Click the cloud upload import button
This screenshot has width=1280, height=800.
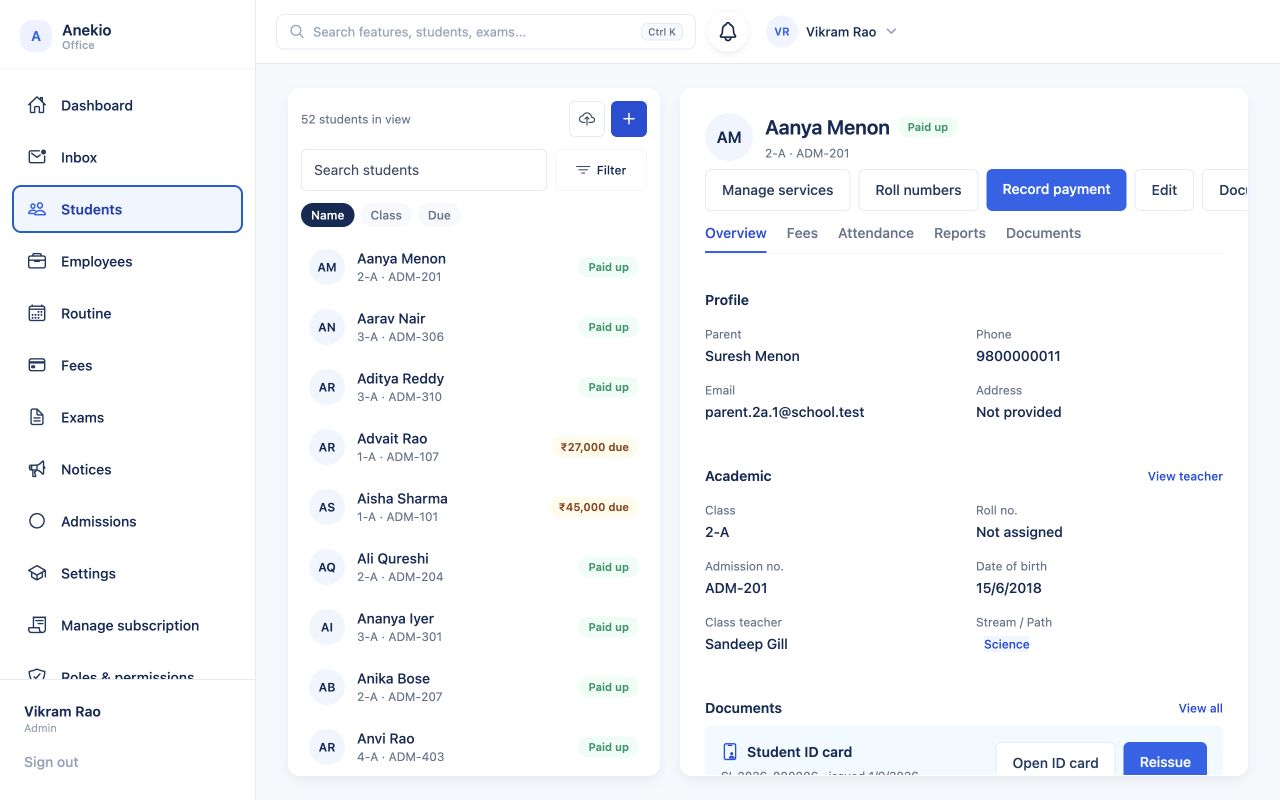[x=587, y=119]
